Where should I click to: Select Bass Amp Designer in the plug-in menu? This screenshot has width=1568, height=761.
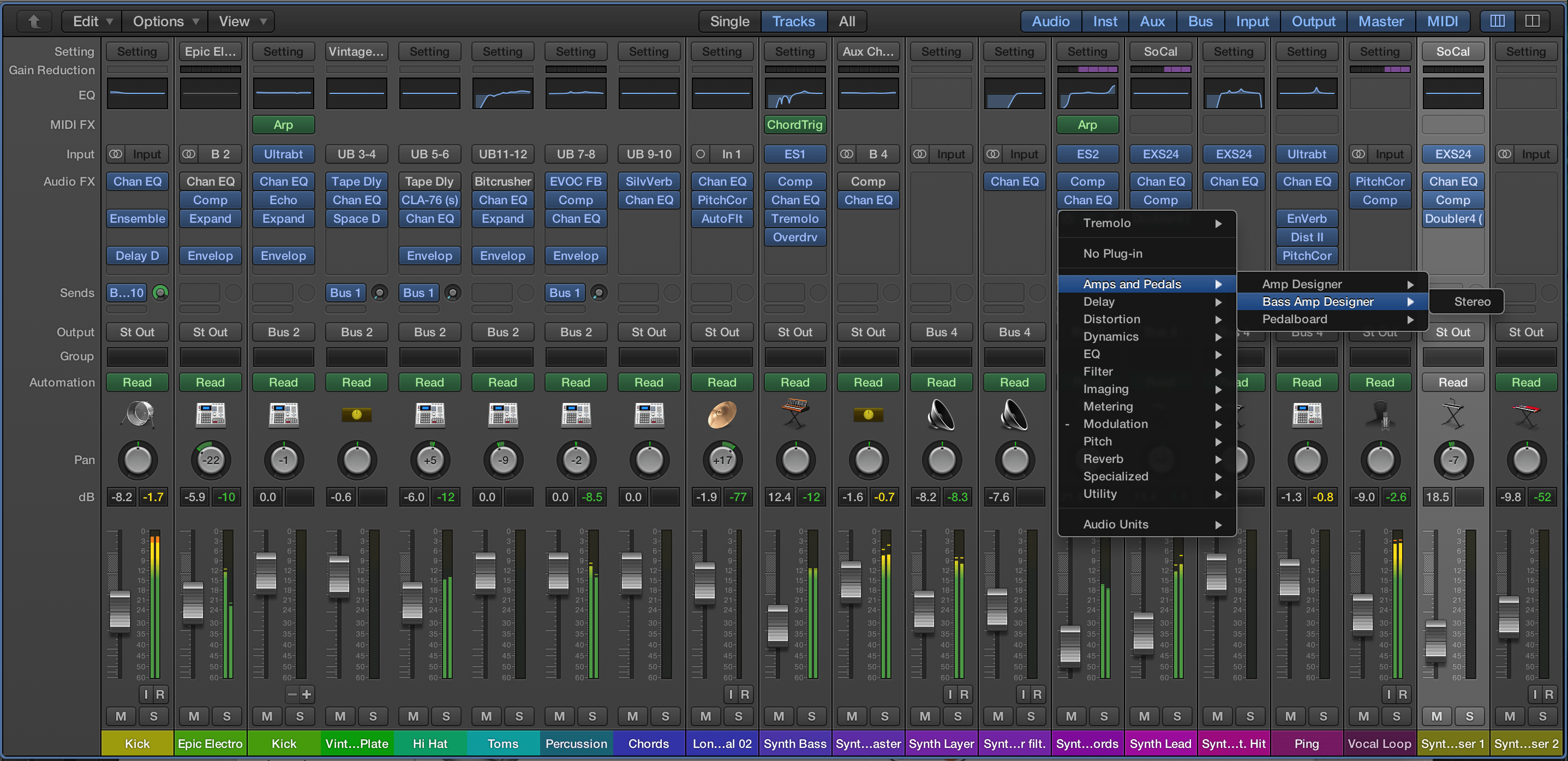click(1317, 301)
